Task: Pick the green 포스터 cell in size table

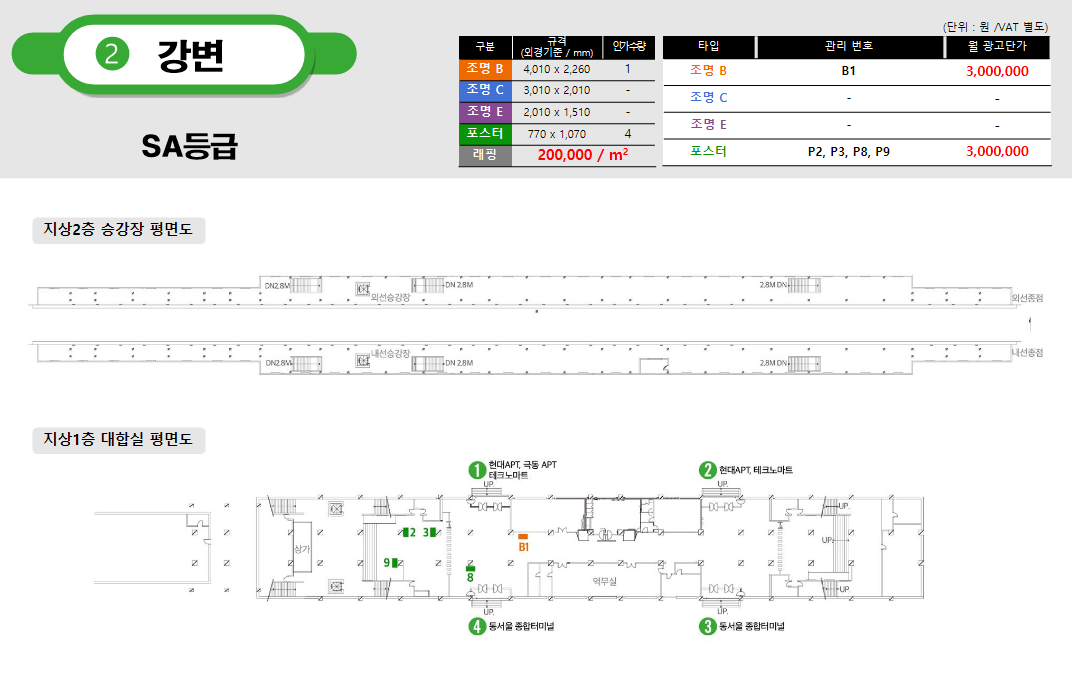Action: point(485,133)
